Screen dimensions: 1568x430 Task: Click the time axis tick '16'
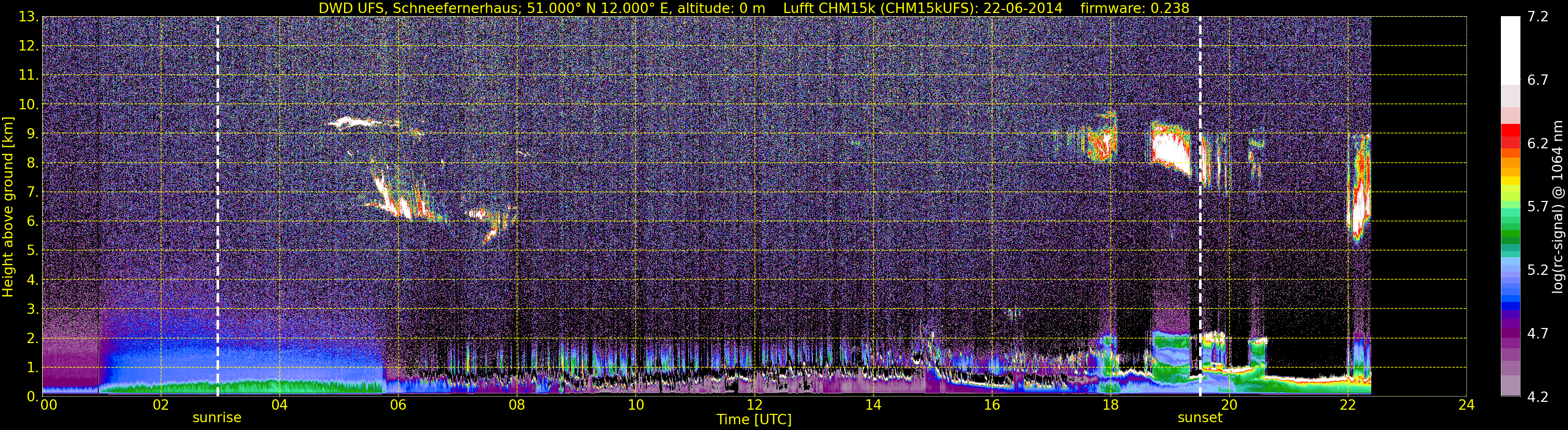pyautogui.click(x=991, y=405)
